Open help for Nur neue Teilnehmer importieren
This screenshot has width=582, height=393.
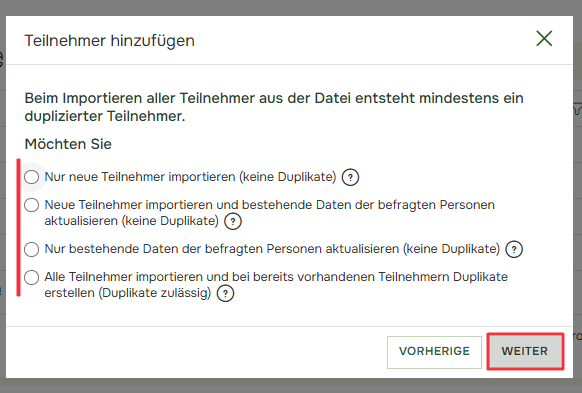tap(350, 177)
